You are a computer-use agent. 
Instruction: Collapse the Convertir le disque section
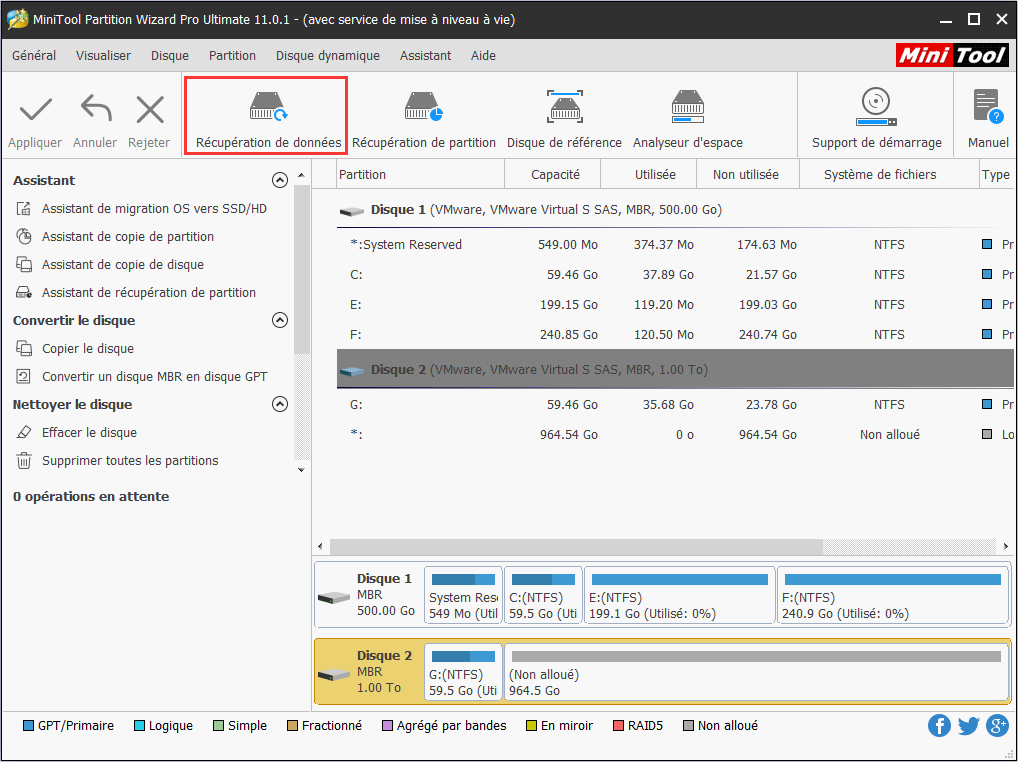coord(280,320)
